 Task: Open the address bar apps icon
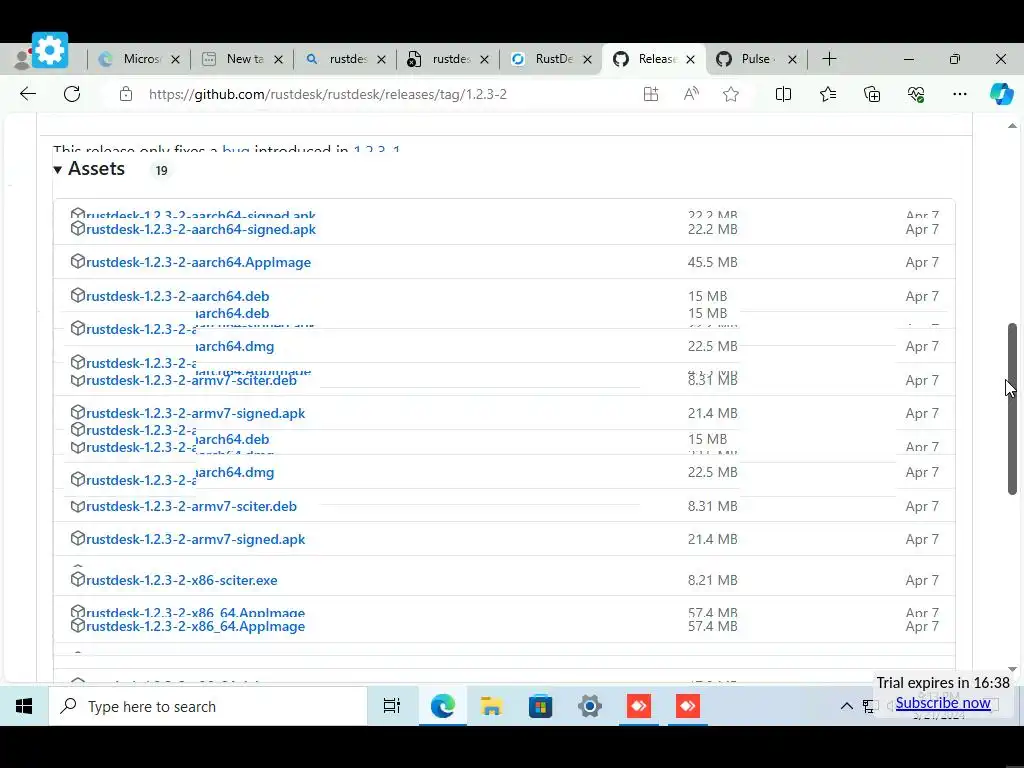coord(651,94)
